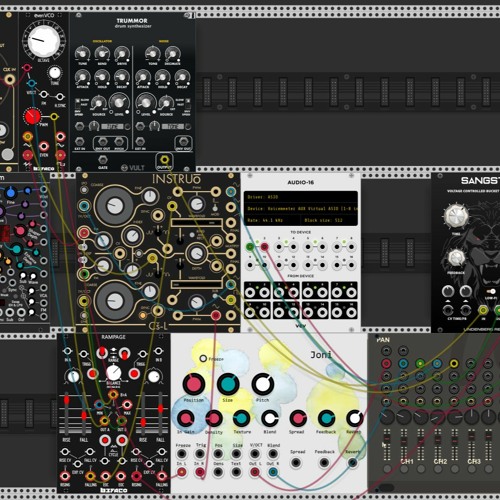Click the Joni Trig input jack
Screen dimensions: 500x500
[x=200, y=454]
